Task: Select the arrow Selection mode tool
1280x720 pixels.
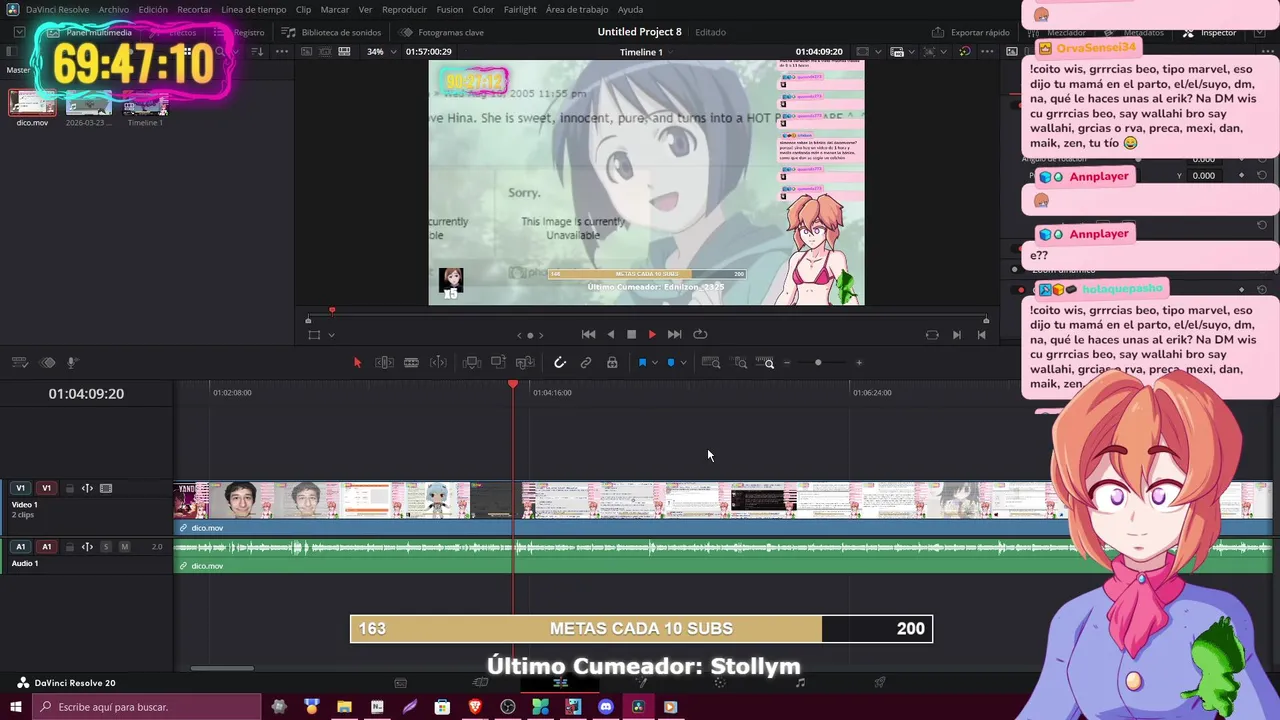Action: tap(357, 363)
